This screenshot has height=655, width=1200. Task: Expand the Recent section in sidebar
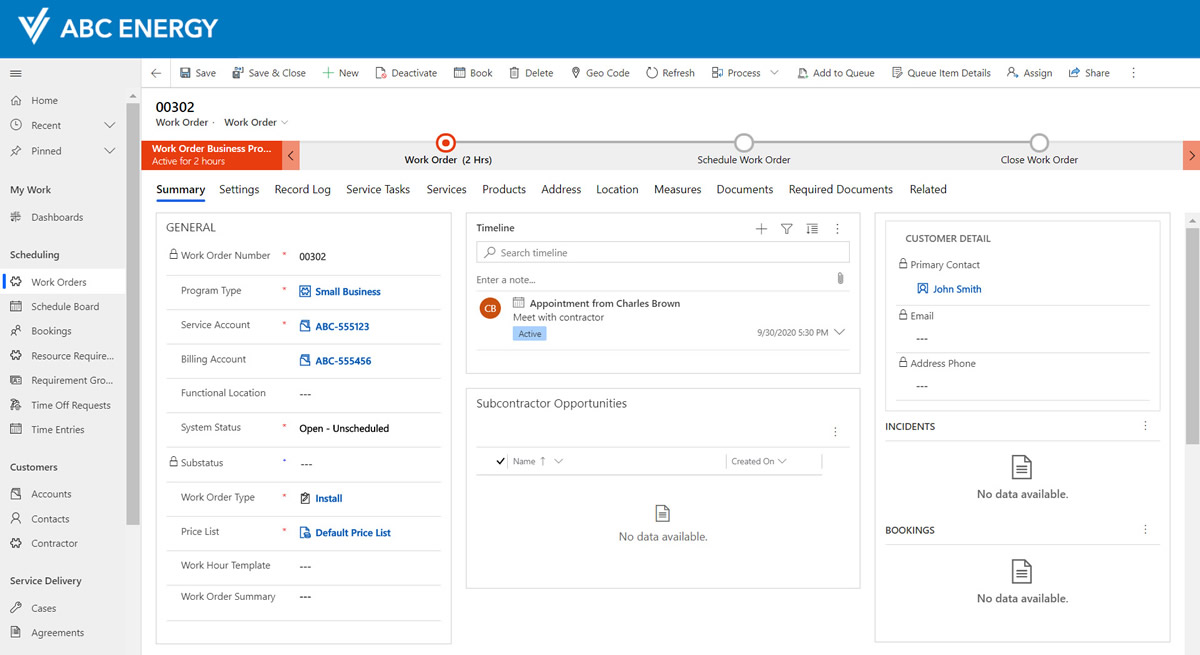tap(110, 125)
